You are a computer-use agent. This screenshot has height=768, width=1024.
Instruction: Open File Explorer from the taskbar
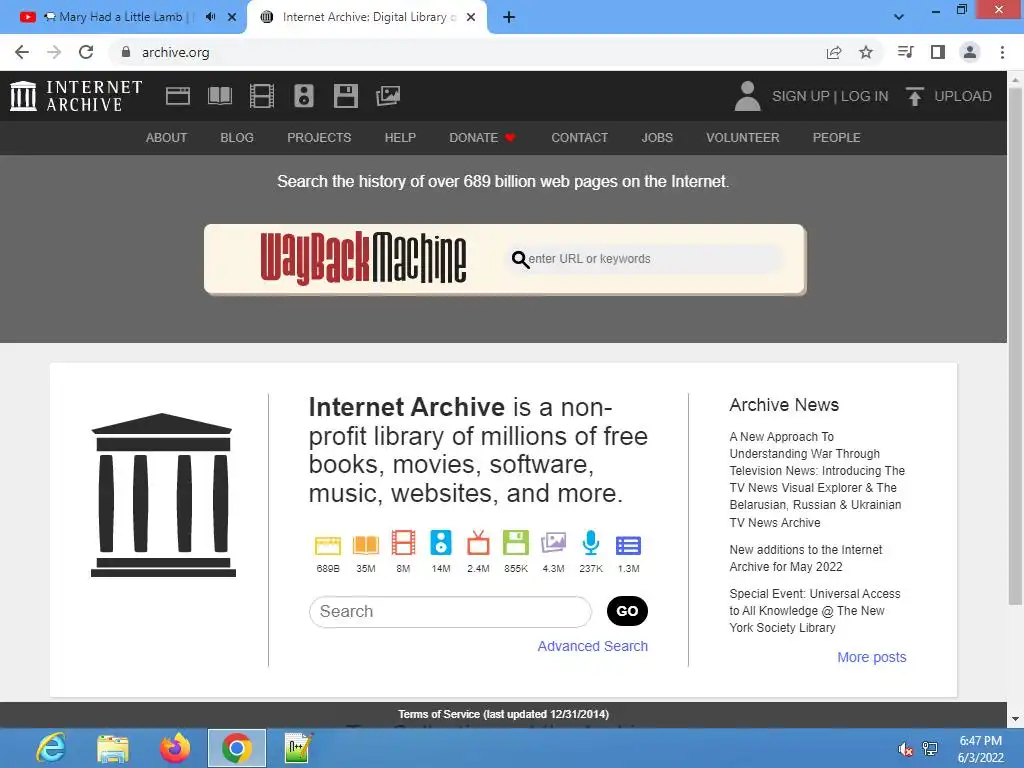point(113,748)
